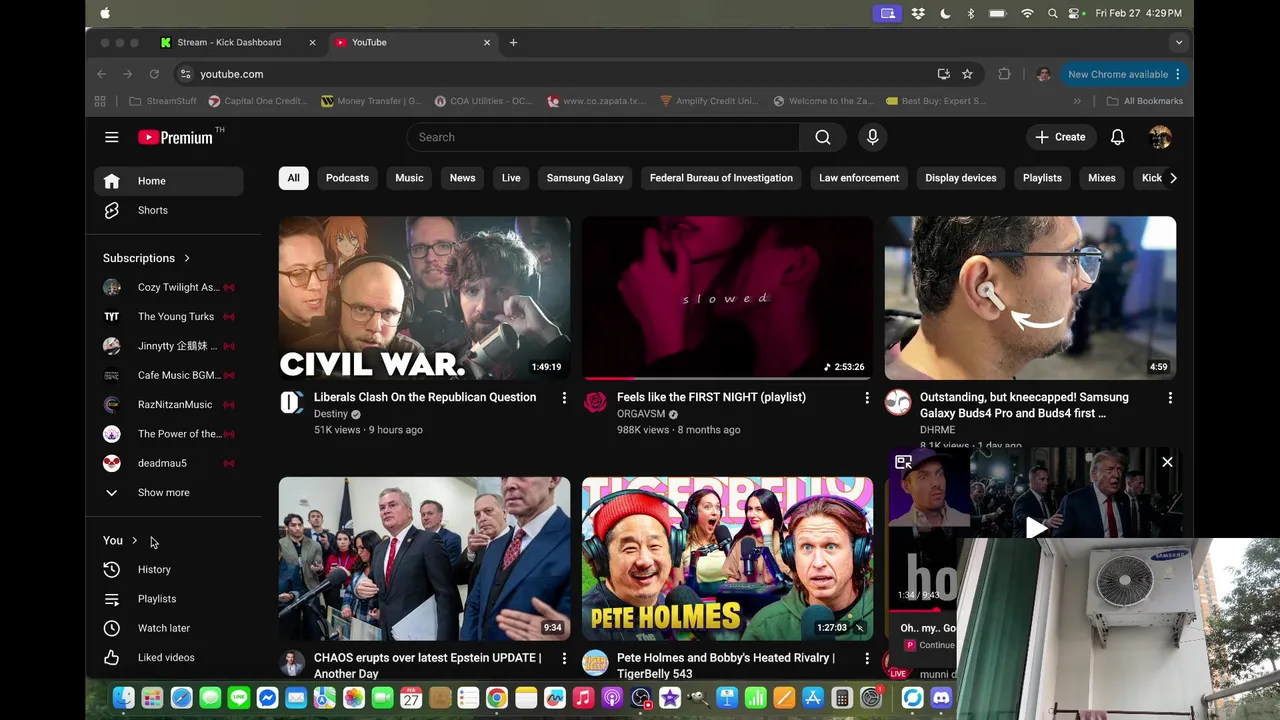The image size is (1280, 720).
Task: Click the Create button
Action: 1060,137
